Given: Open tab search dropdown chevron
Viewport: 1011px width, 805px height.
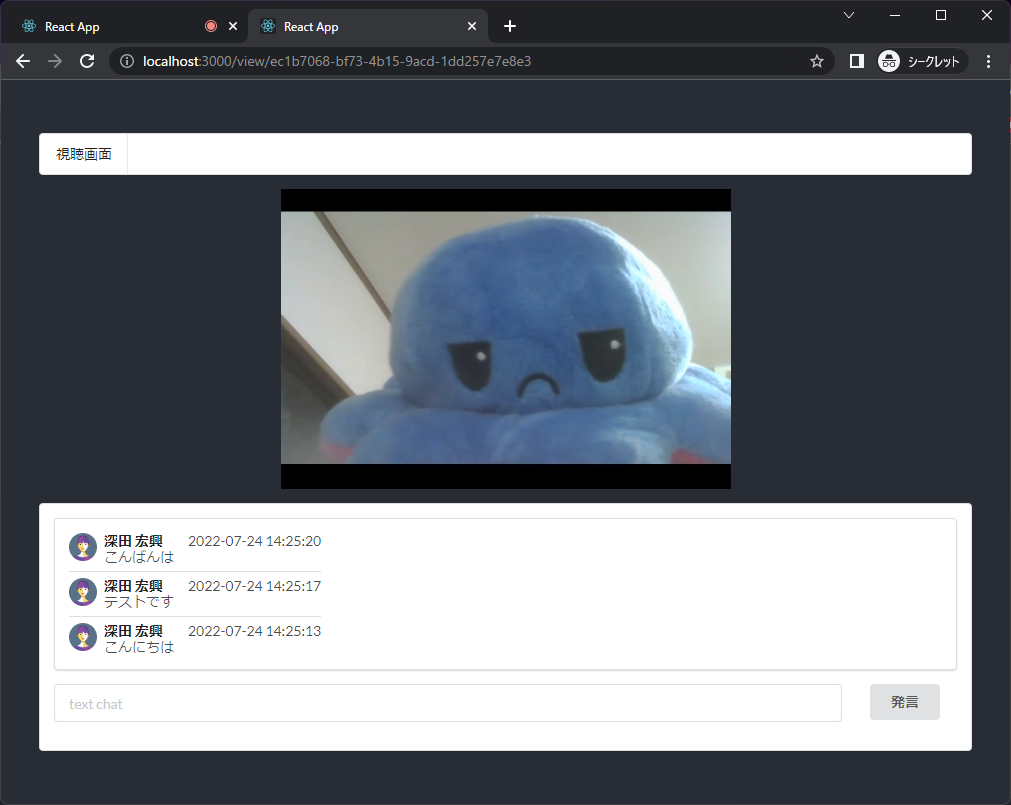Looking at the screenshot, I should coord(849,15).
